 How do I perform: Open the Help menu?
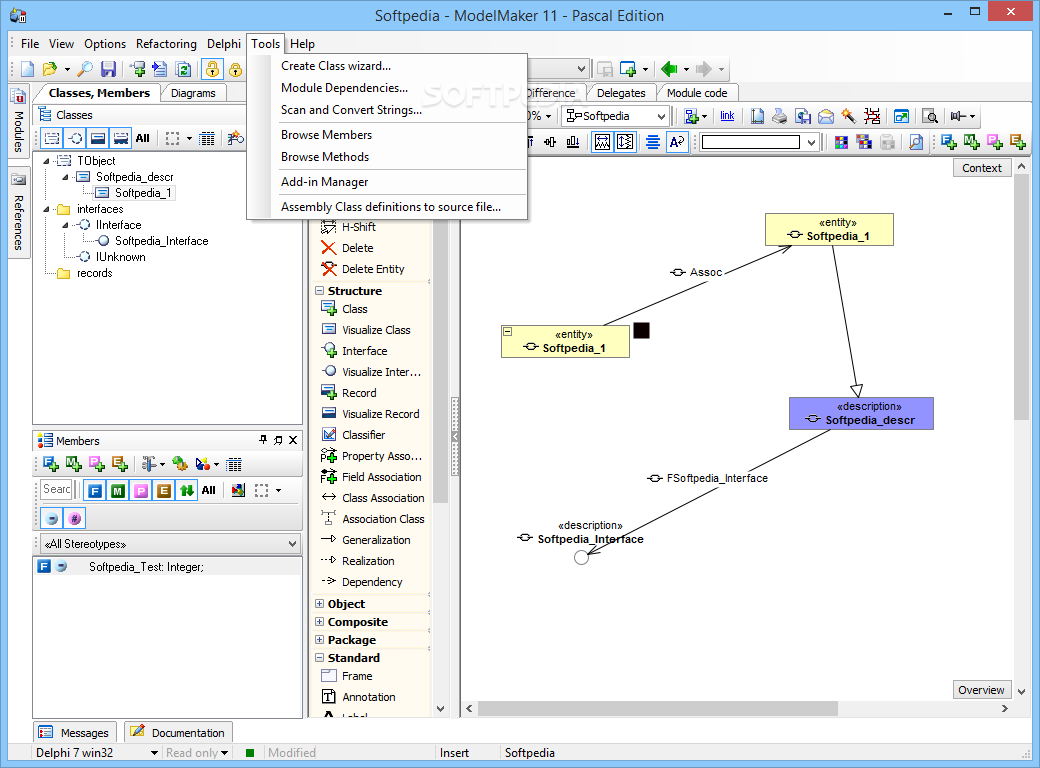[x=302, y=44]
